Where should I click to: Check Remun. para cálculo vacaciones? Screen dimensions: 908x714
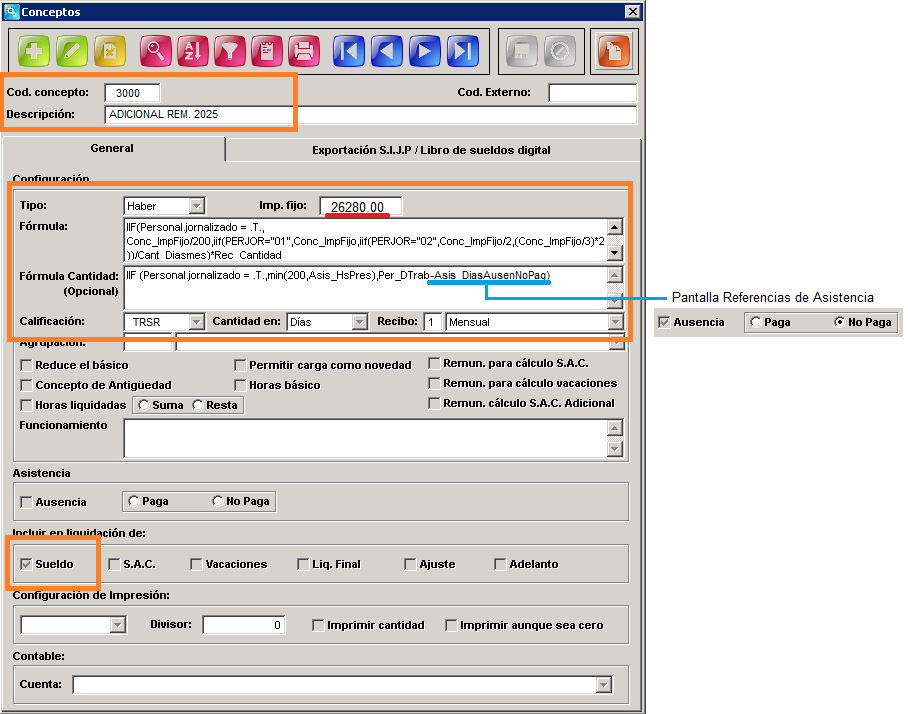tap(434, 383)
